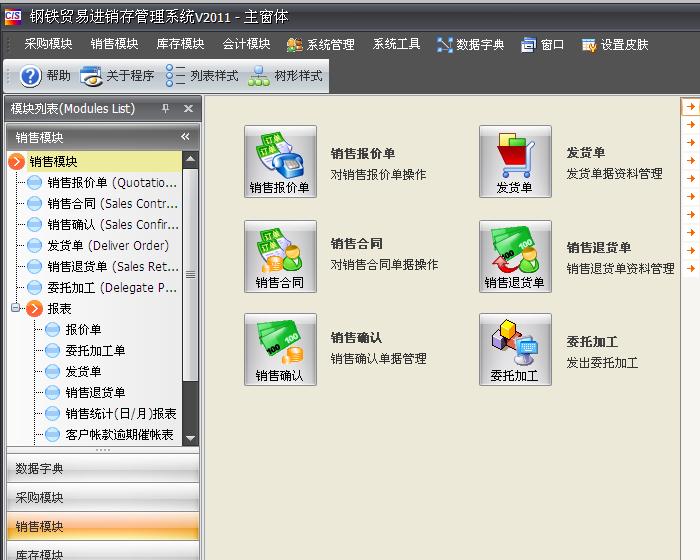Open the 销售报价单 quotation icon
The width and height of the screenshot is (700, 560).
pos(280,161)
